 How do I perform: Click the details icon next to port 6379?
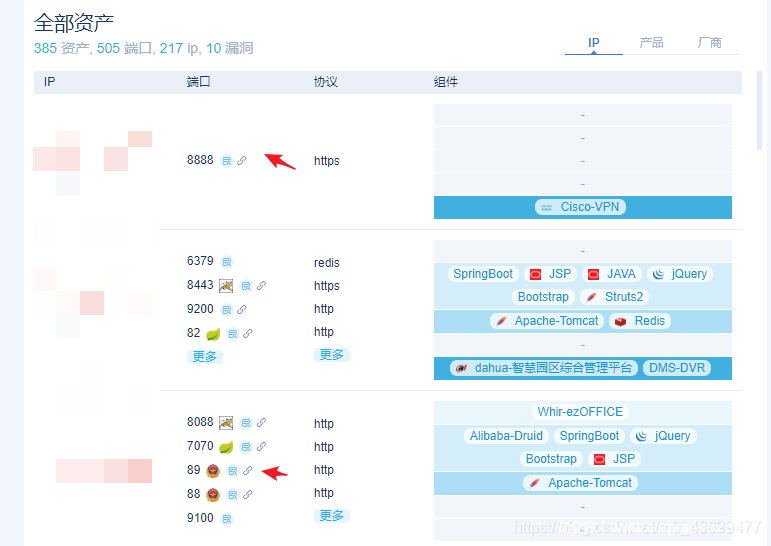coord(226,262)
